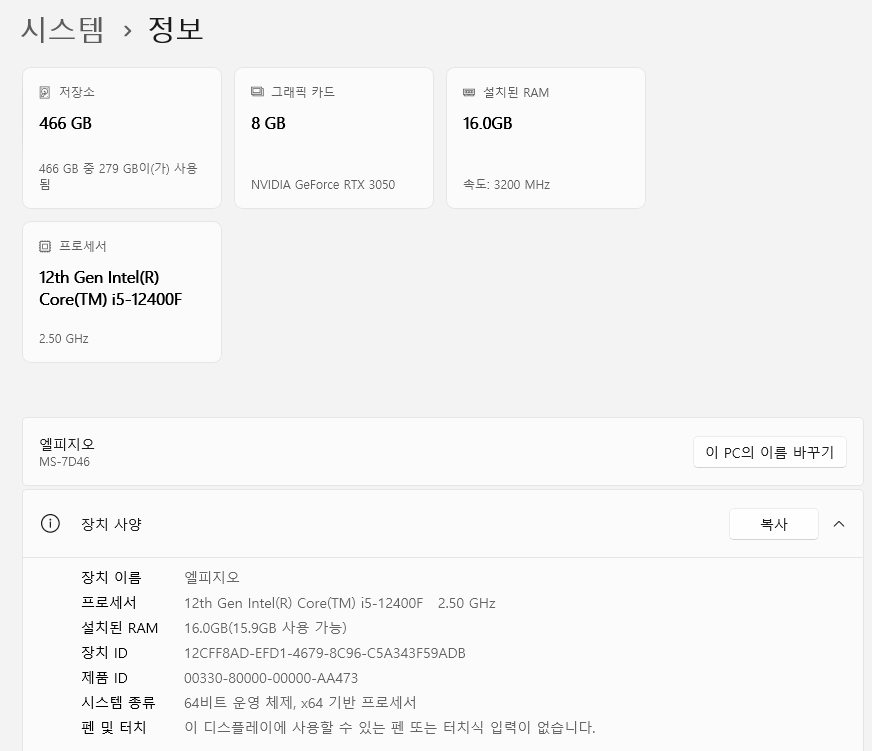Screen dimensions: 872x751
Task: Go back to 시스템 in breadcrumb
Action: pos(62,29)
